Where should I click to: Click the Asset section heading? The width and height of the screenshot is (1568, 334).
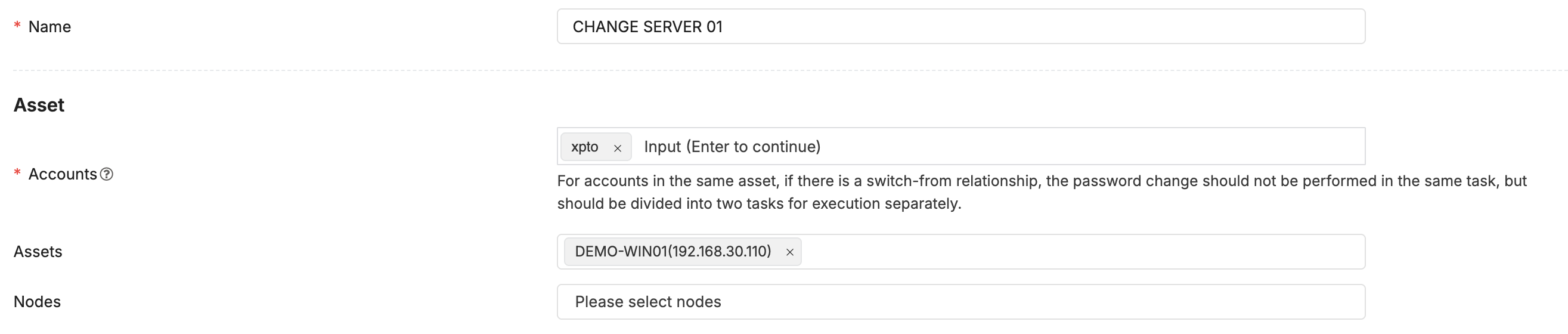click(39, 105)
